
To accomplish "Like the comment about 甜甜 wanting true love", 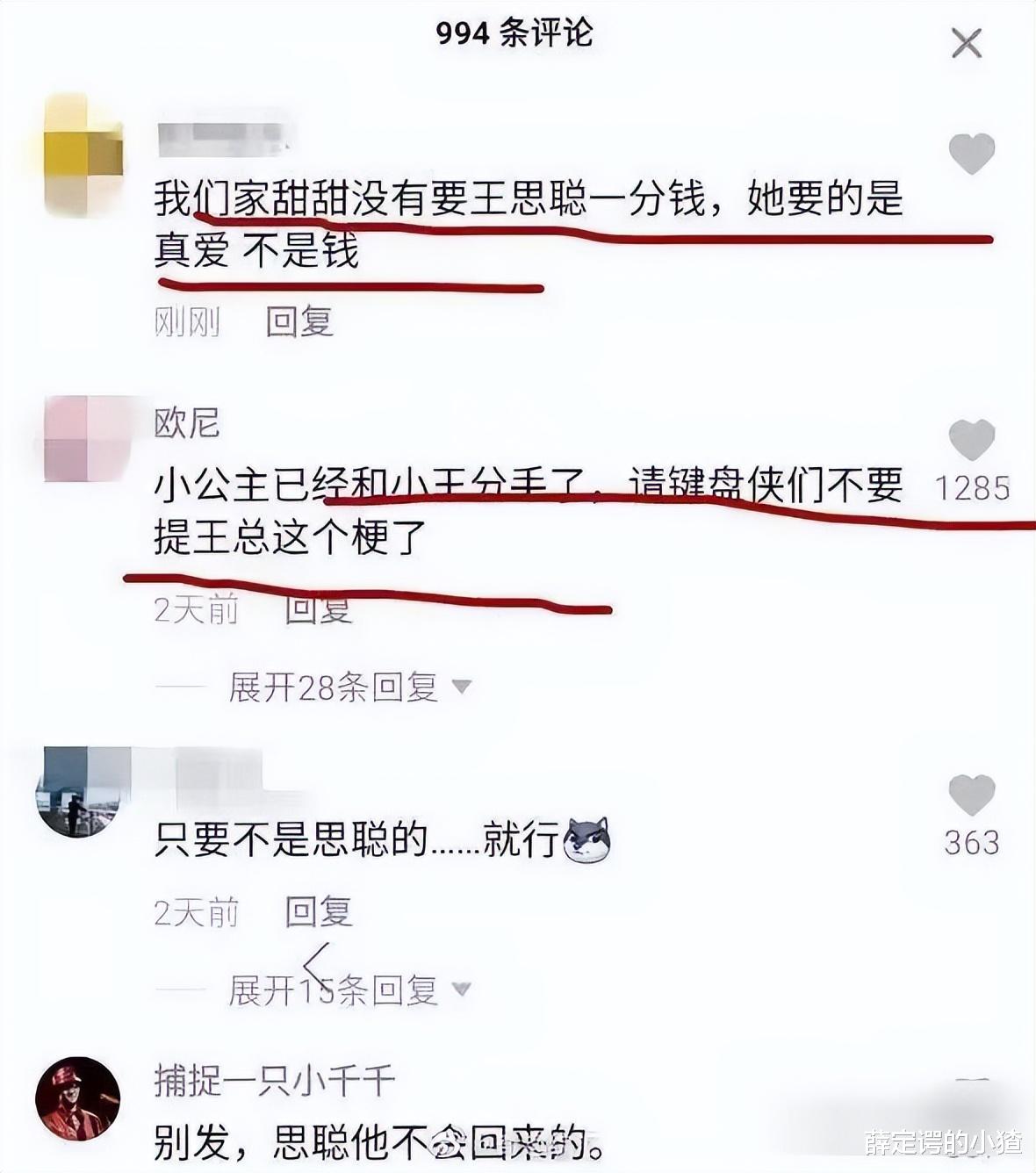I will pos(972,154).
